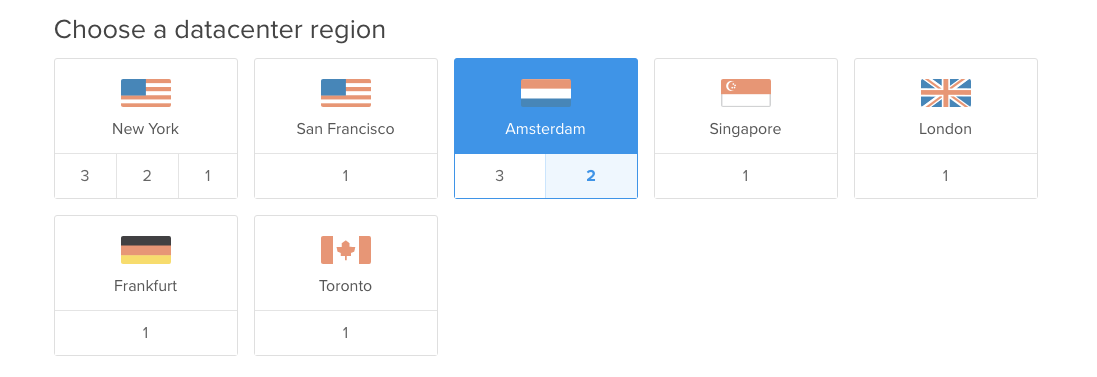Select New York datacenter 1
The height and width of the screenshot is (377, 1097).
(x=208, y=176)
